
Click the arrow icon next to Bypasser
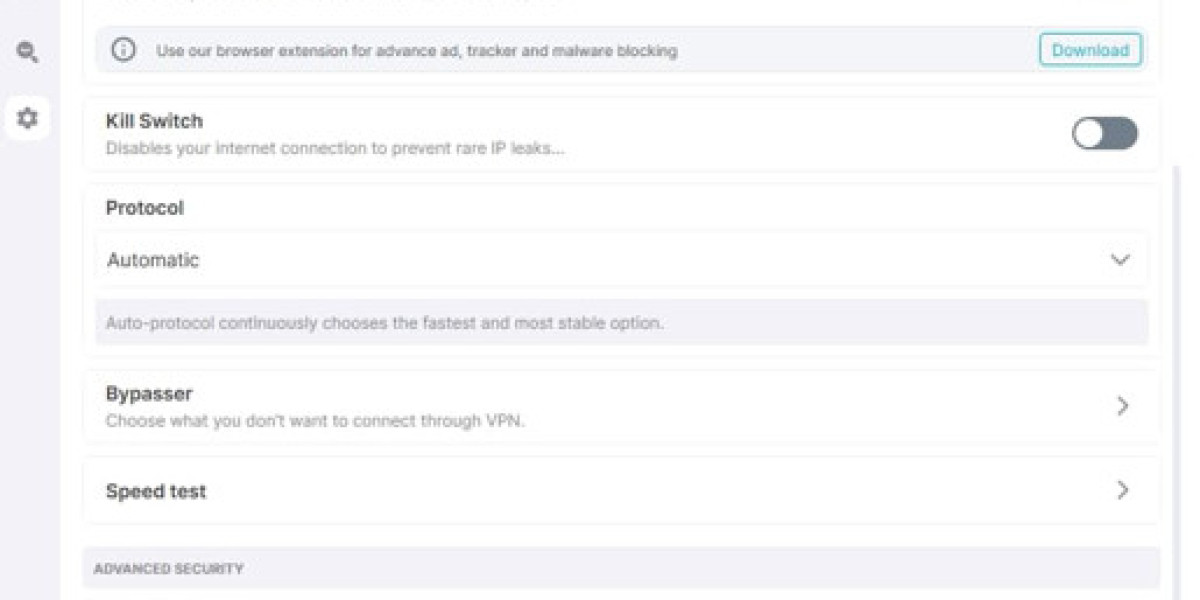pos(1121,406)
